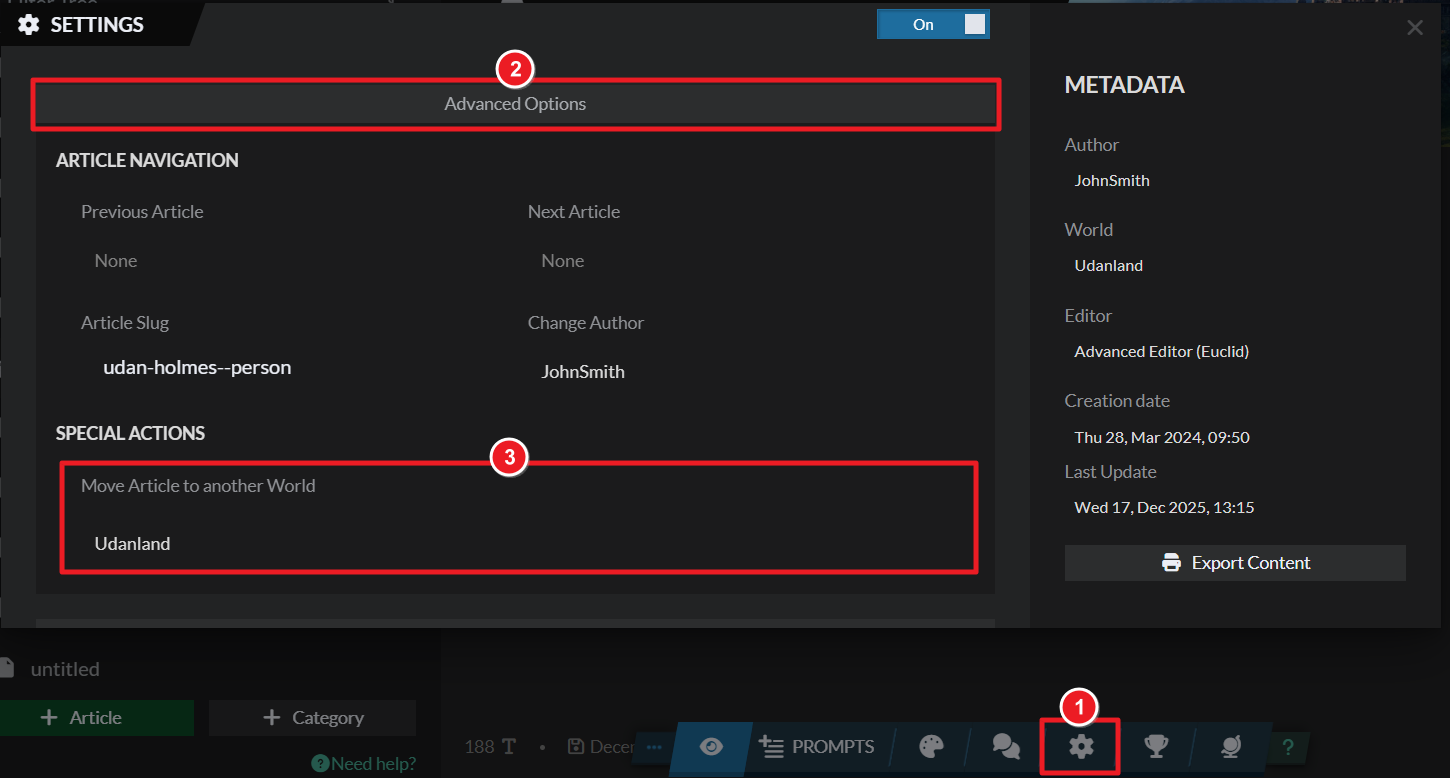Click the eye preview icon in bottom toolbar
The image size is (1450, 778).
tap(711, 746)
